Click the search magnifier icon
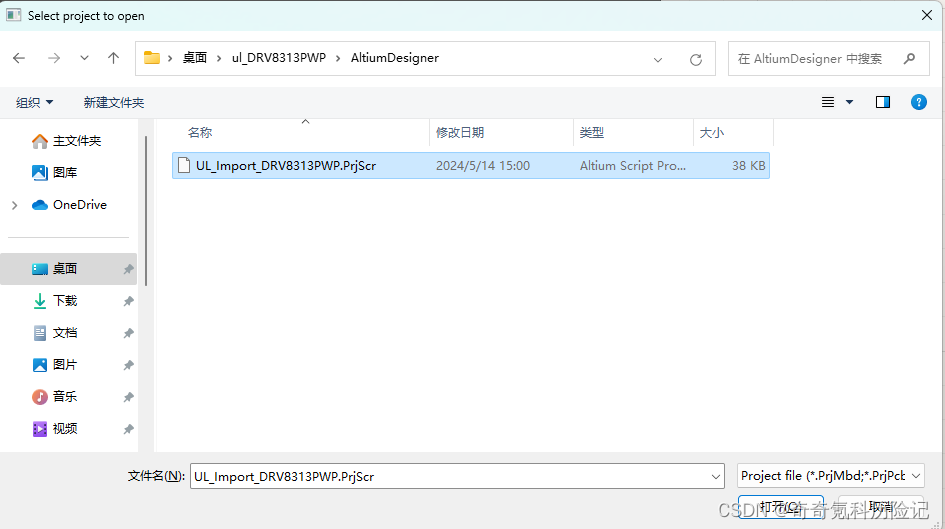This screenshot has height=529, width=945. pos(909,58)
